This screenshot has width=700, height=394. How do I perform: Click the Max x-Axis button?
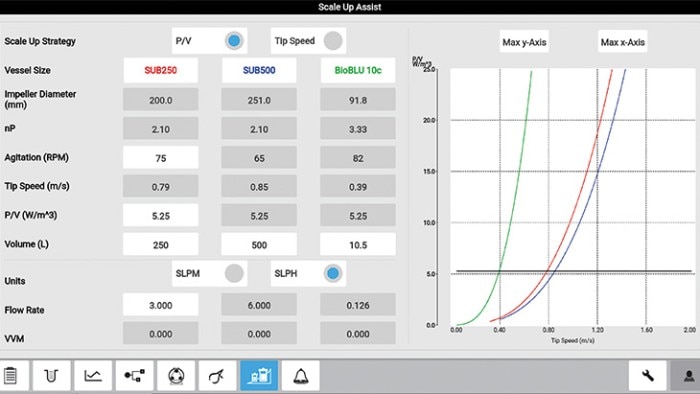tap(622, 42)
